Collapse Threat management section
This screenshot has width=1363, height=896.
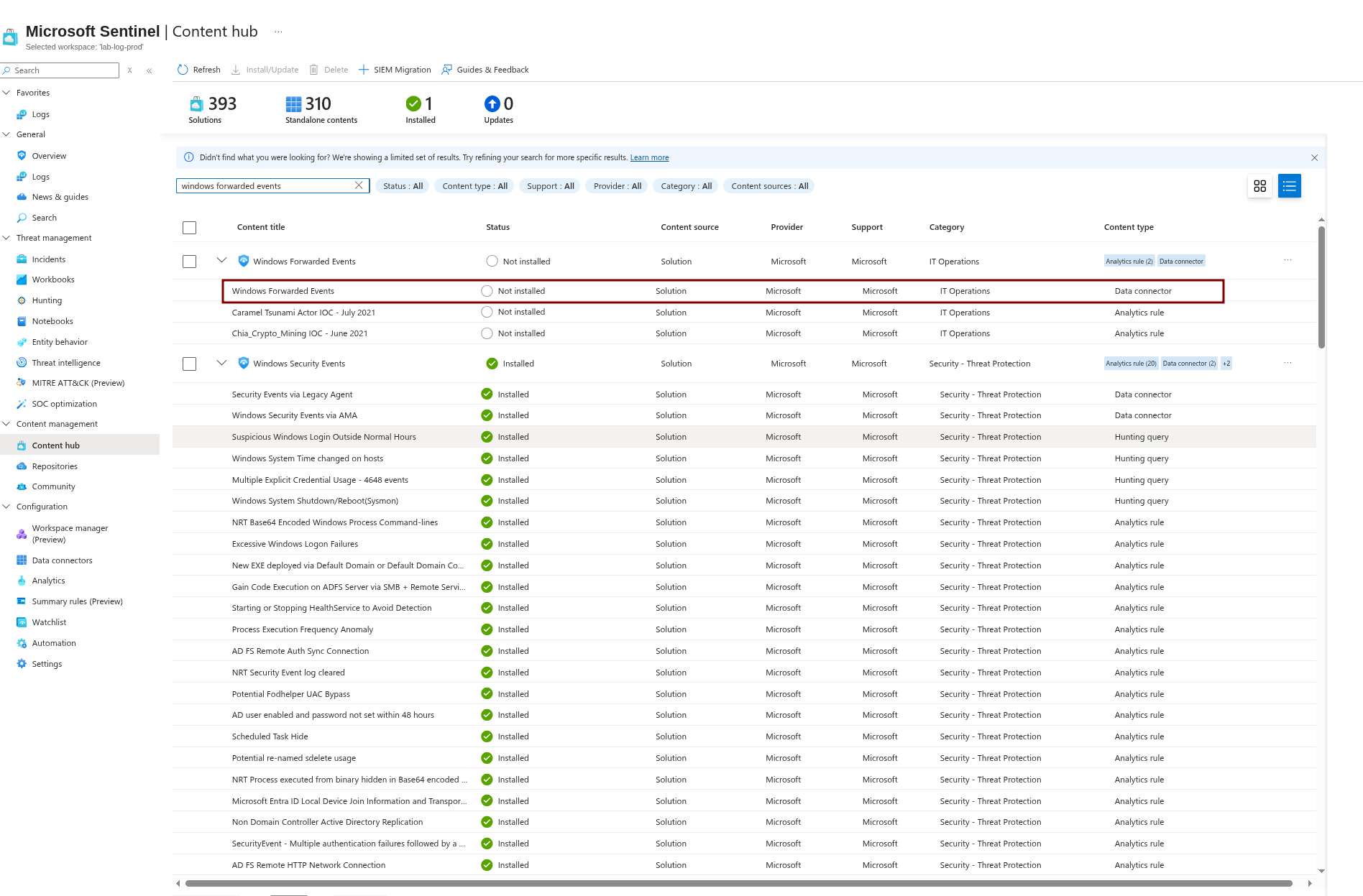point(6,238)
